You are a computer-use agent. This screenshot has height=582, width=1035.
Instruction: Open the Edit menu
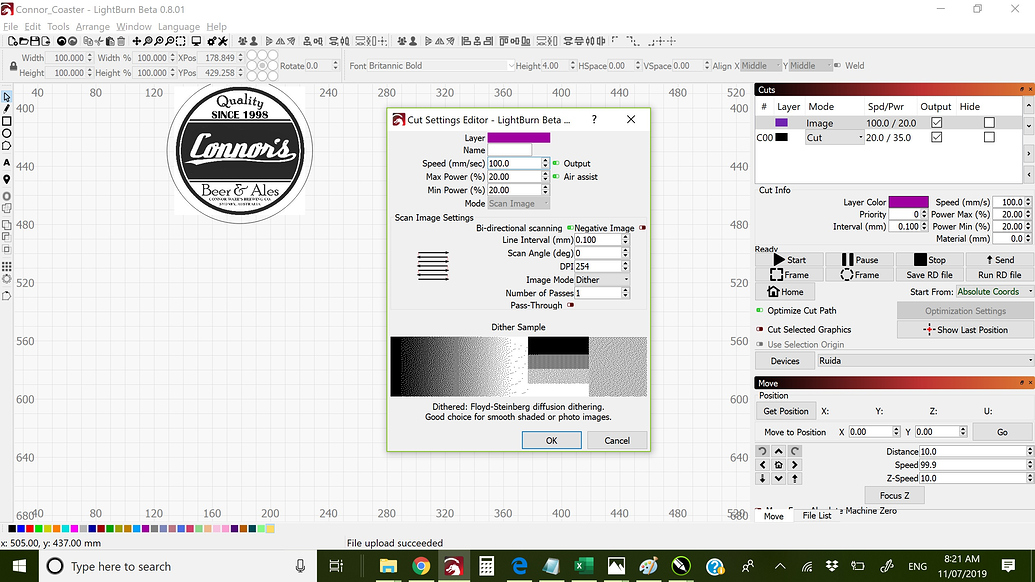tap(32, 26)
